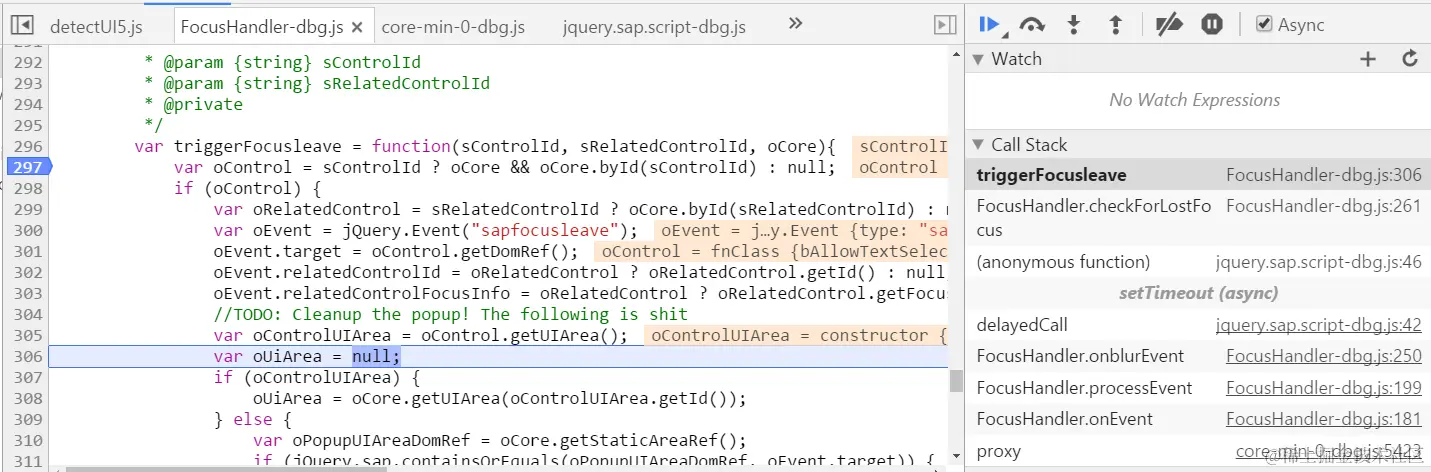Click "@private" comment on line 294

pos(203,104)
